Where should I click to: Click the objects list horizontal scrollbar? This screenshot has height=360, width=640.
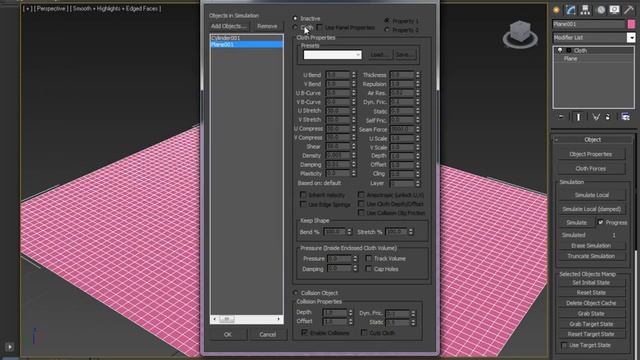[247, 319]
